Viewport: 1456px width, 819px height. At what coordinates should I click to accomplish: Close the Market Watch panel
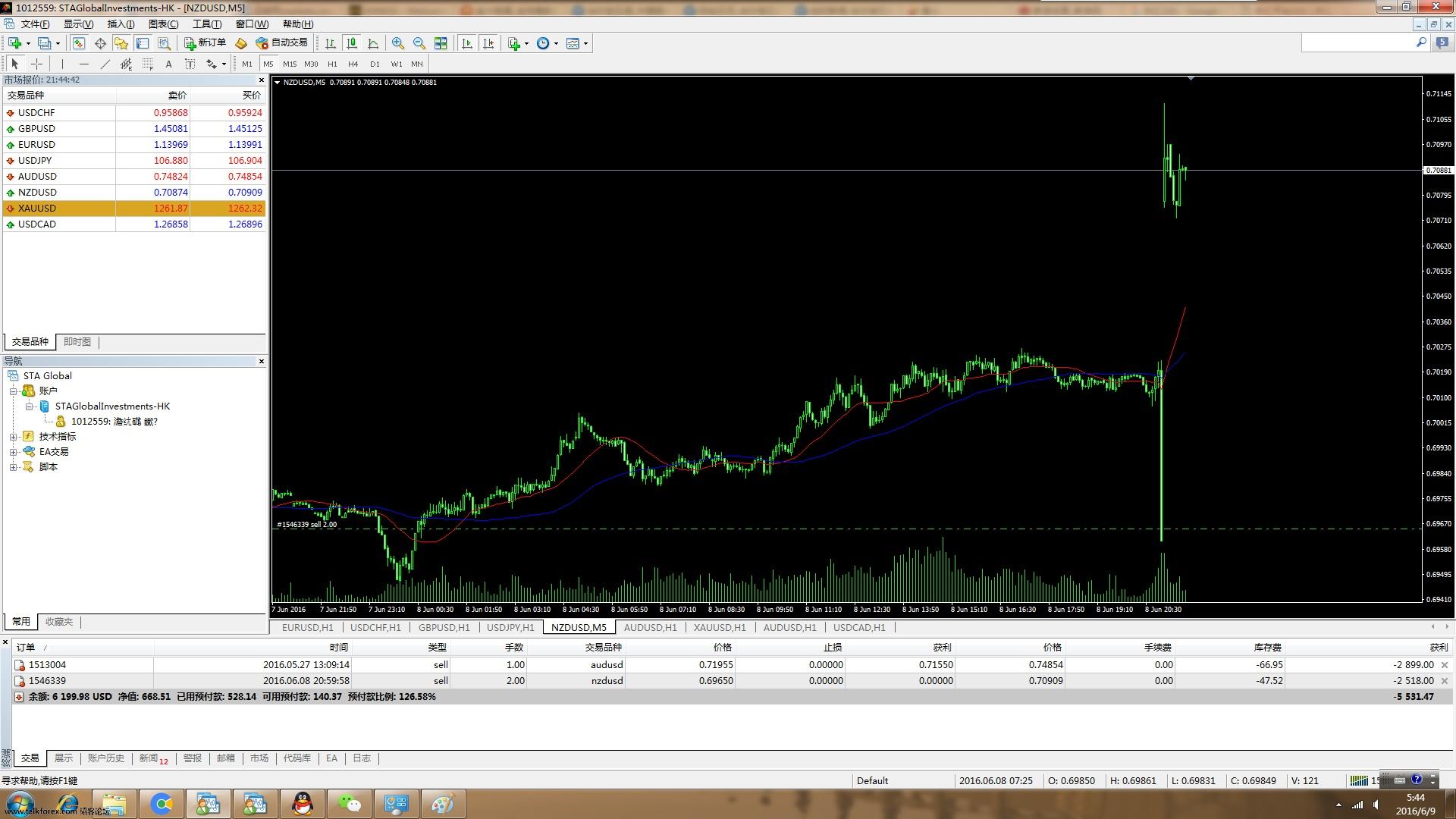click(x=262, y=80)
